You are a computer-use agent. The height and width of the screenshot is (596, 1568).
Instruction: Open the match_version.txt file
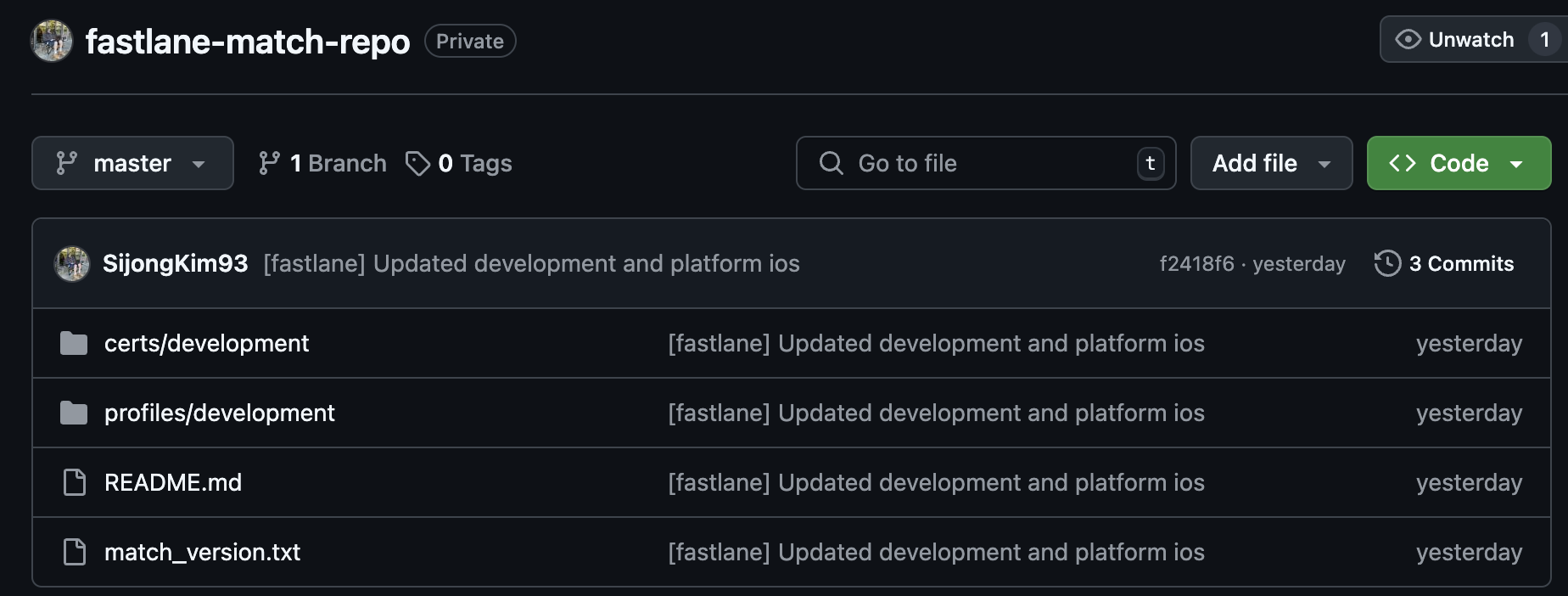pyautogui.click(x=202, y=553)
